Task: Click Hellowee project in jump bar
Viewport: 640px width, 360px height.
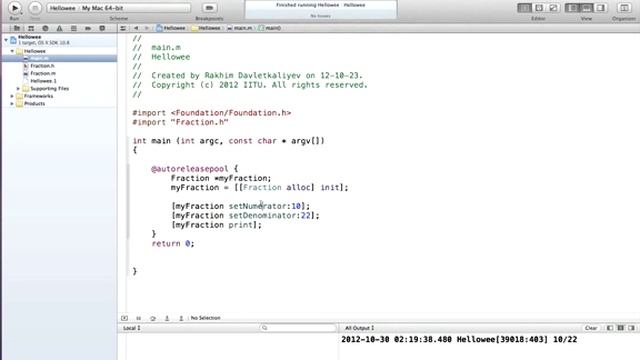Action: click(171, 28)
